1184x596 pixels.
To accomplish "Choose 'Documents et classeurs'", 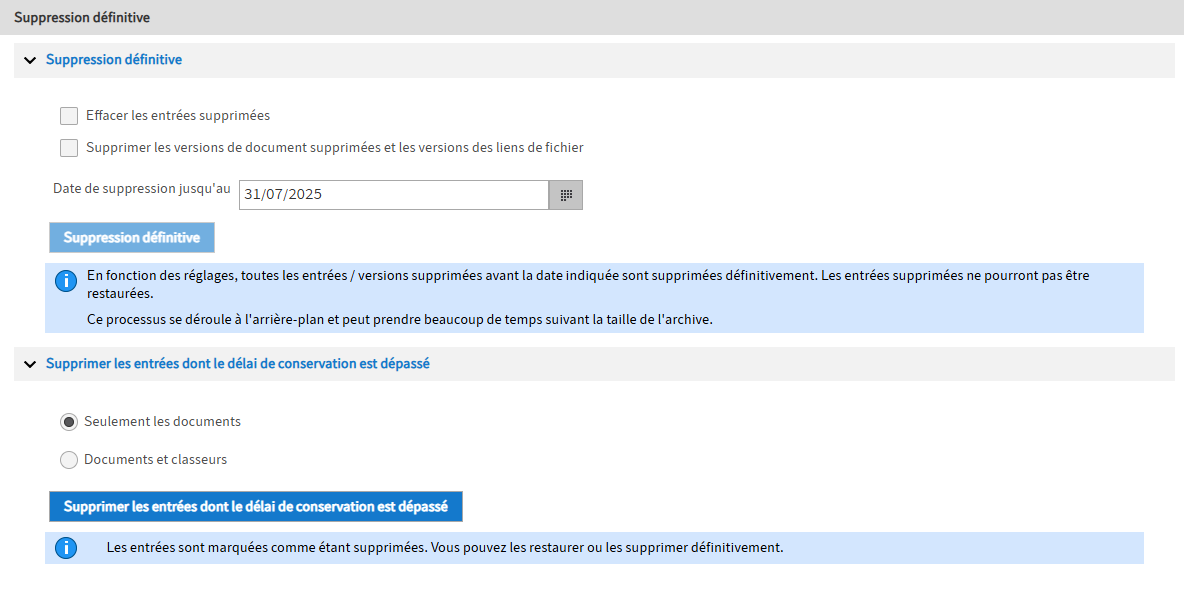I will point(68,459).
